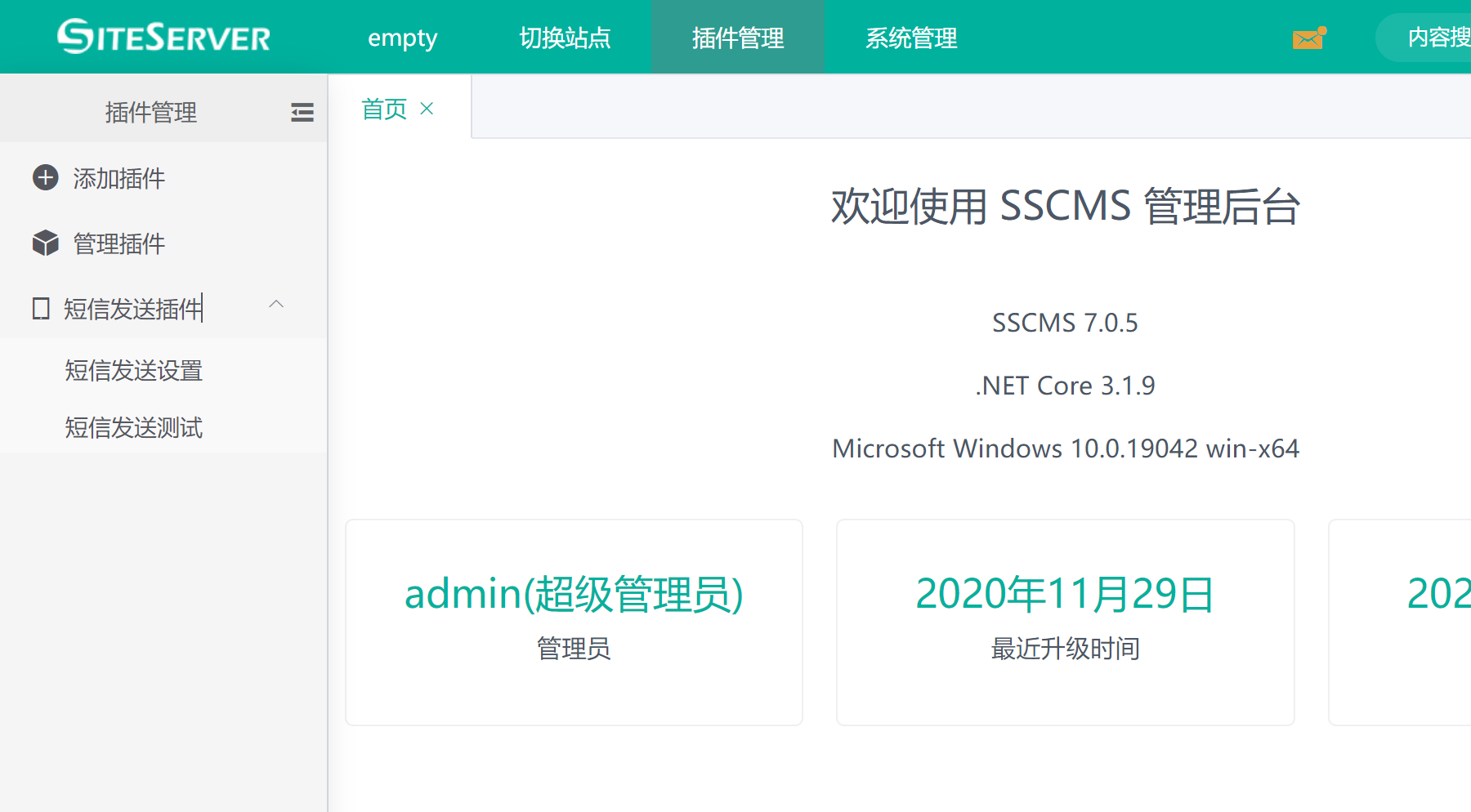
Task: Open 系统管理 in the top navigation
Action: tap(910, 38)
